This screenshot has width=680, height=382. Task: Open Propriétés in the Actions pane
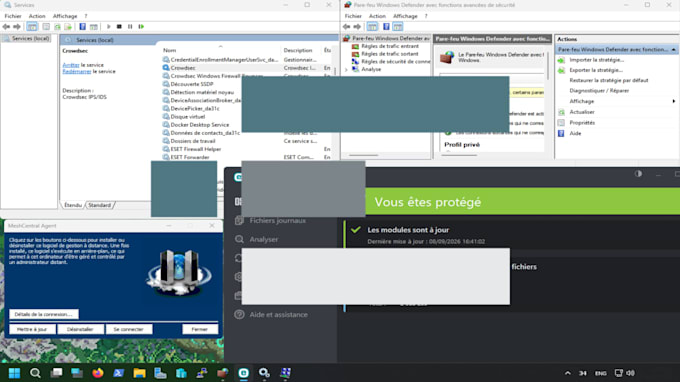(582, 123)
